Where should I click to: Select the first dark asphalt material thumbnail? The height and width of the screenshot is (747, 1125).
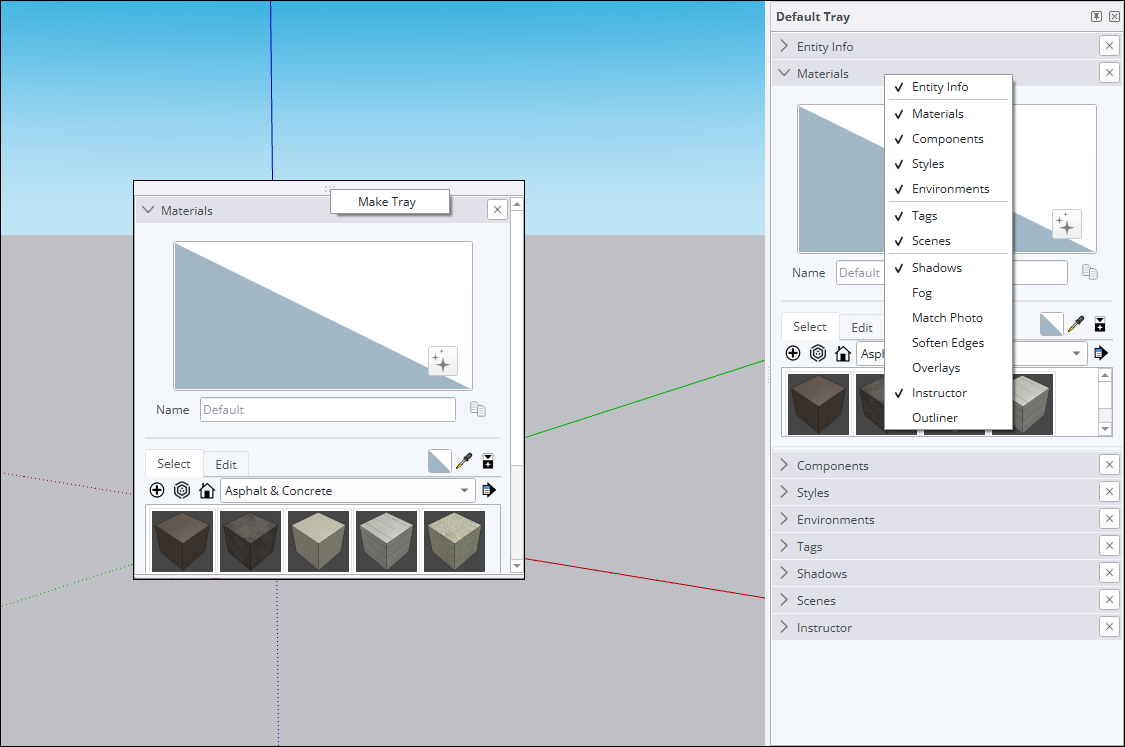point(182,540)
